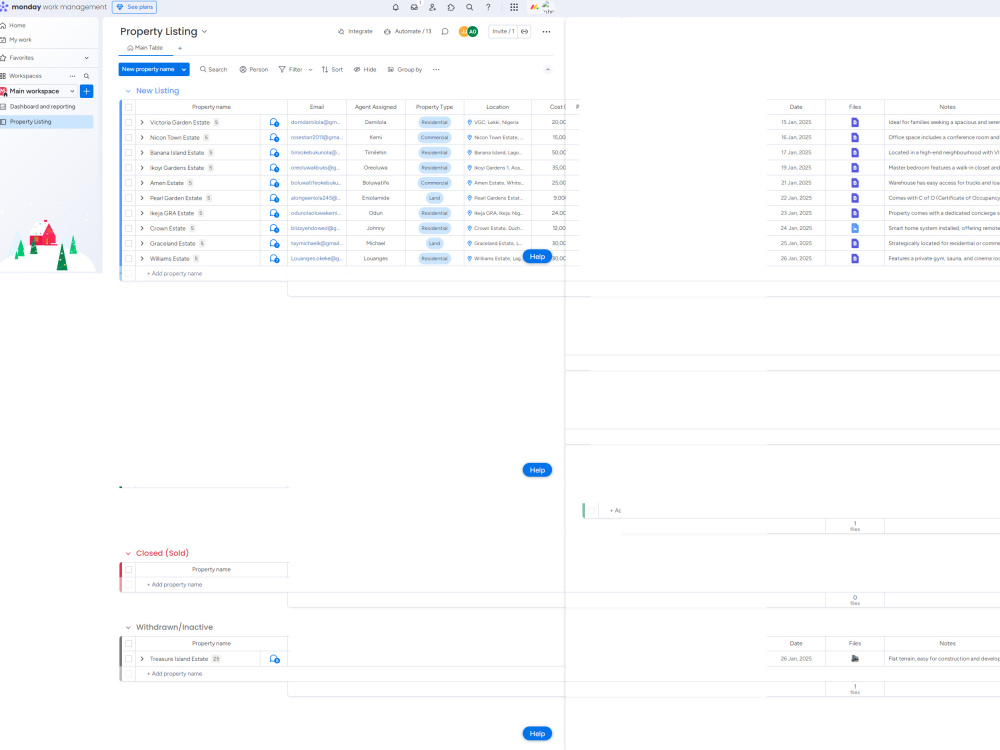Open Automate / 13

pos(408,31)
